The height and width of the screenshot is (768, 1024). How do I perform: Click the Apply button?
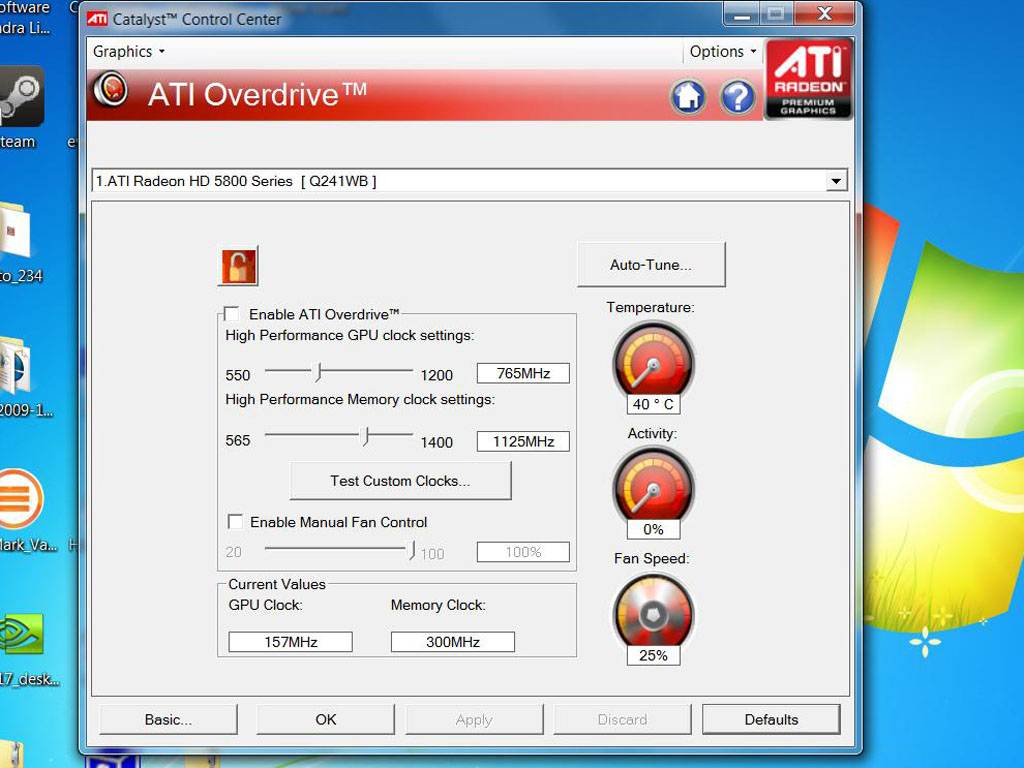point(474,719)
